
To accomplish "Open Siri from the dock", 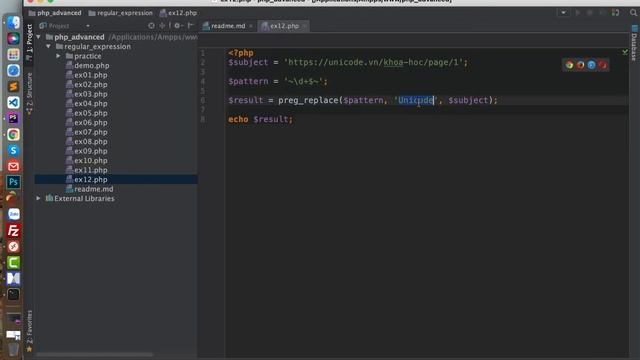I will click(13, 38).
